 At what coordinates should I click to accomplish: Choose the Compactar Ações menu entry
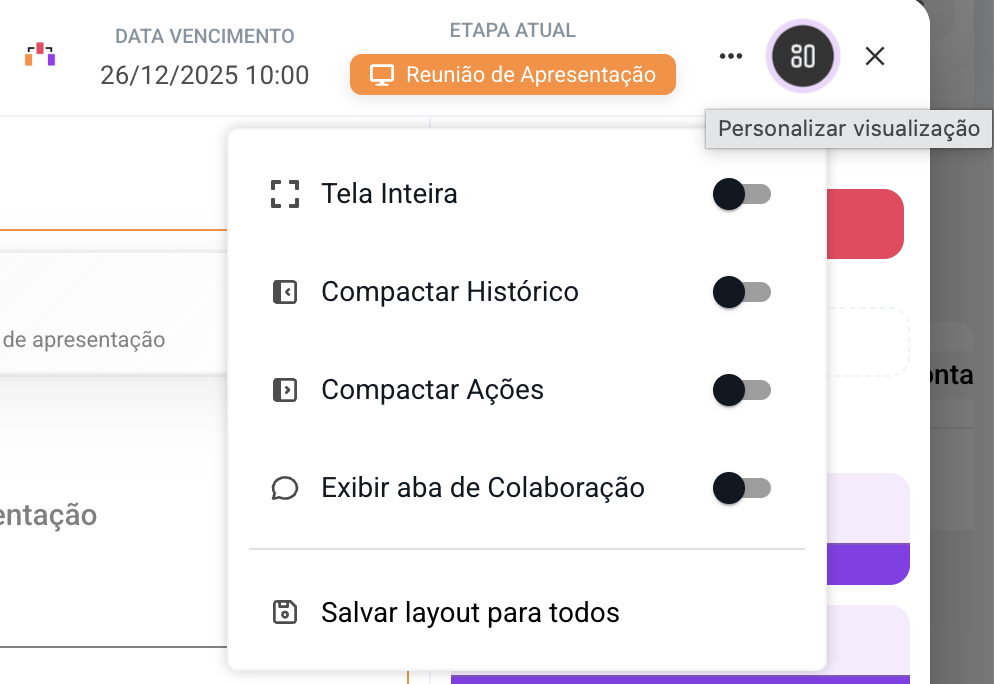431,390
